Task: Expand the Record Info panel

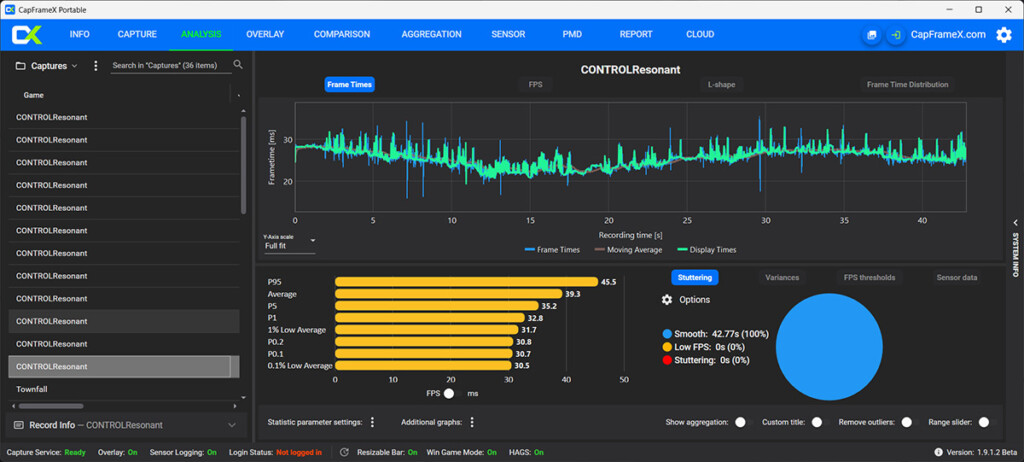Action: pyautogui.click(x=232, y=425)
